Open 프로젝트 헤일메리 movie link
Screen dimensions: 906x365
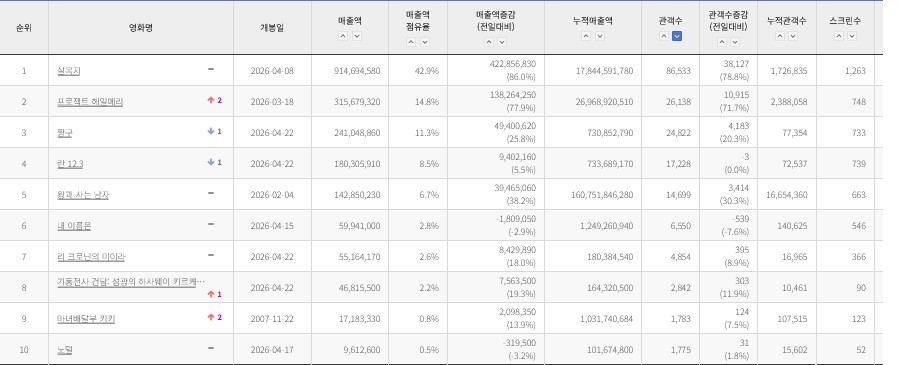pyautogui.click(x=90, y=102)
